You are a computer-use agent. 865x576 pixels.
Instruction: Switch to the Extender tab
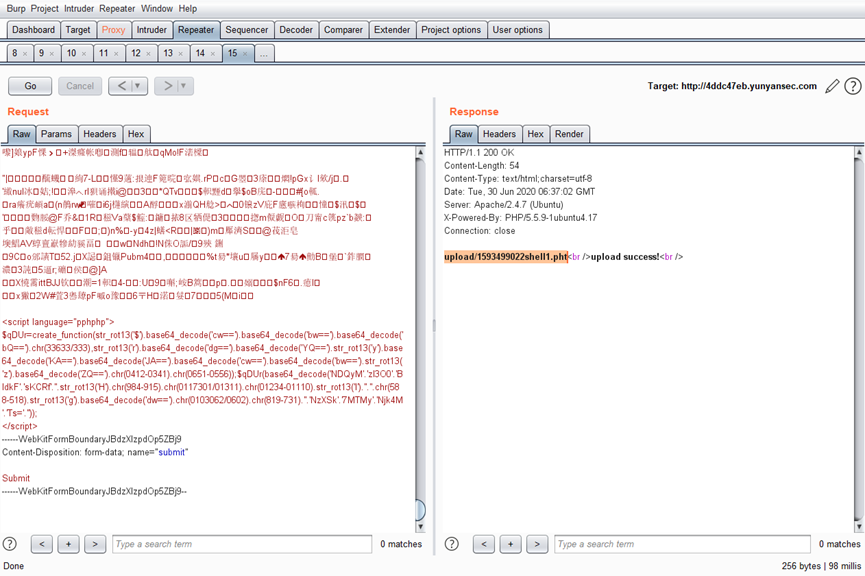tap(392, 30)
